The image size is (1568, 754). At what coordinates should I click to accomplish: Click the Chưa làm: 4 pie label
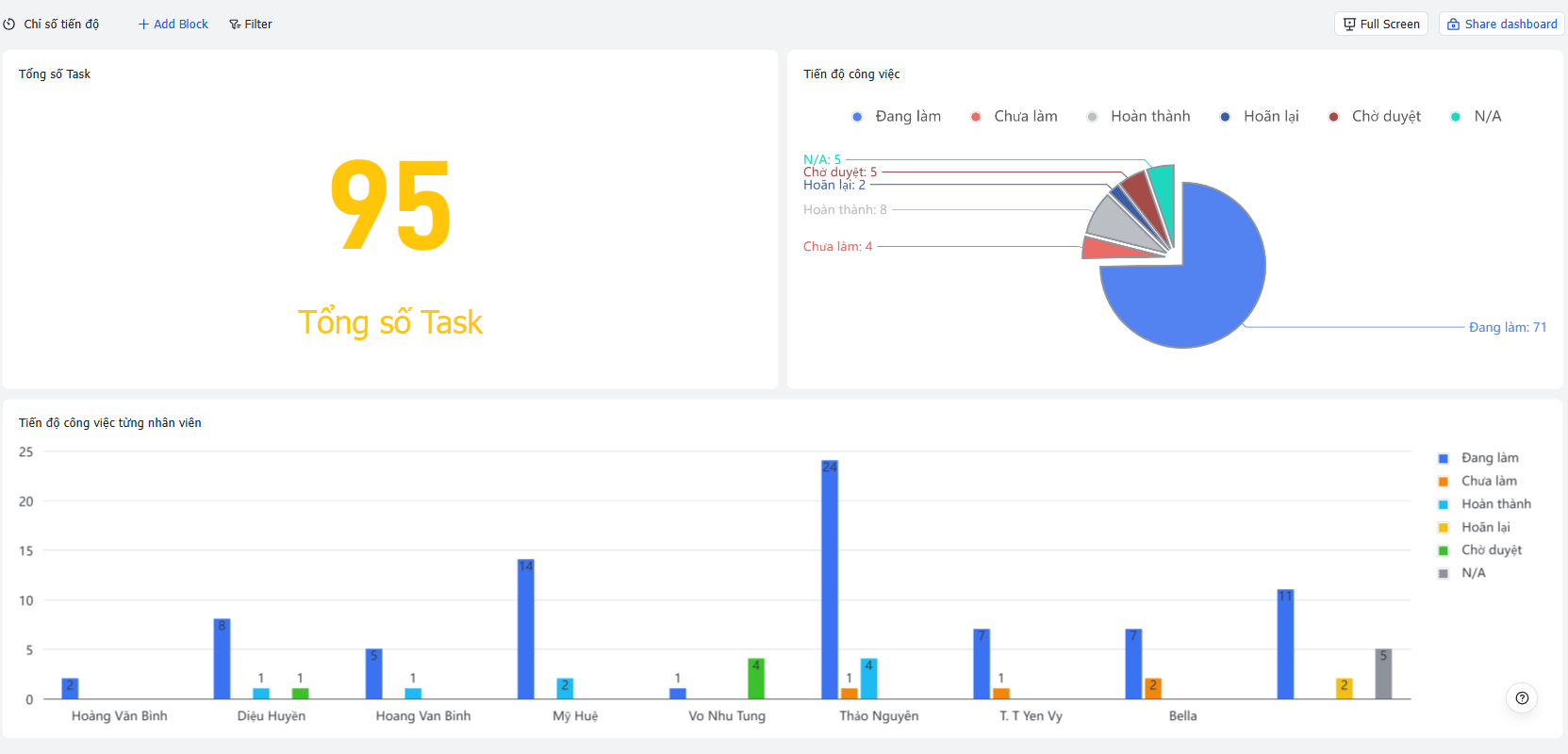tap(837, 247)
